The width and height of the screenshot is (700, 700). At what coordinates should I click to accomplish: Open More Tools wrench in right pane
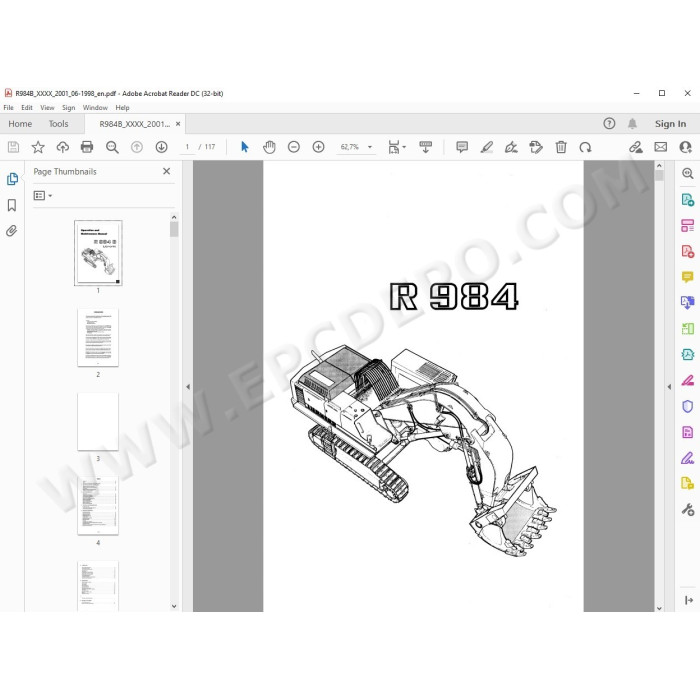click(688, 509)
